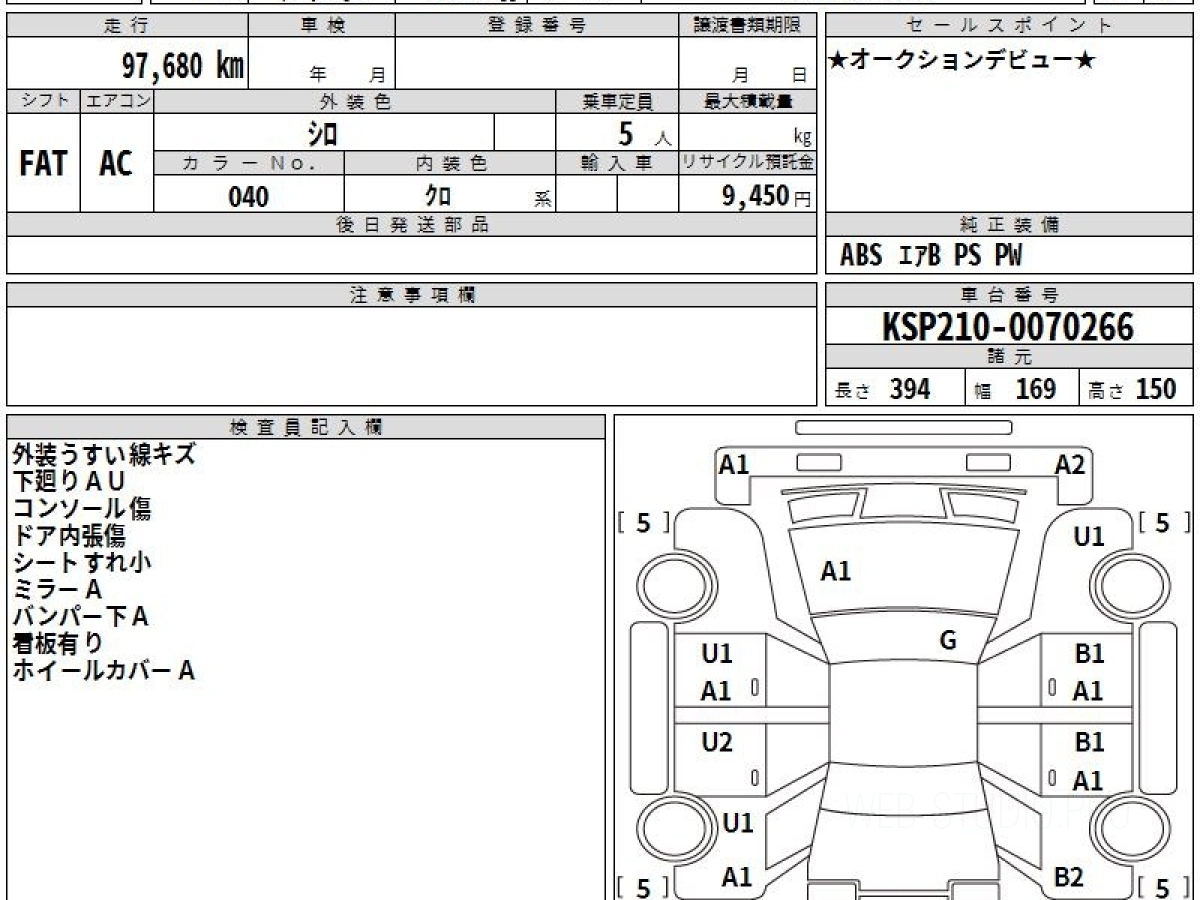Click the U2 mark on the diagram
Viewport: 1200px width, 900px height.
pos(717,742)
